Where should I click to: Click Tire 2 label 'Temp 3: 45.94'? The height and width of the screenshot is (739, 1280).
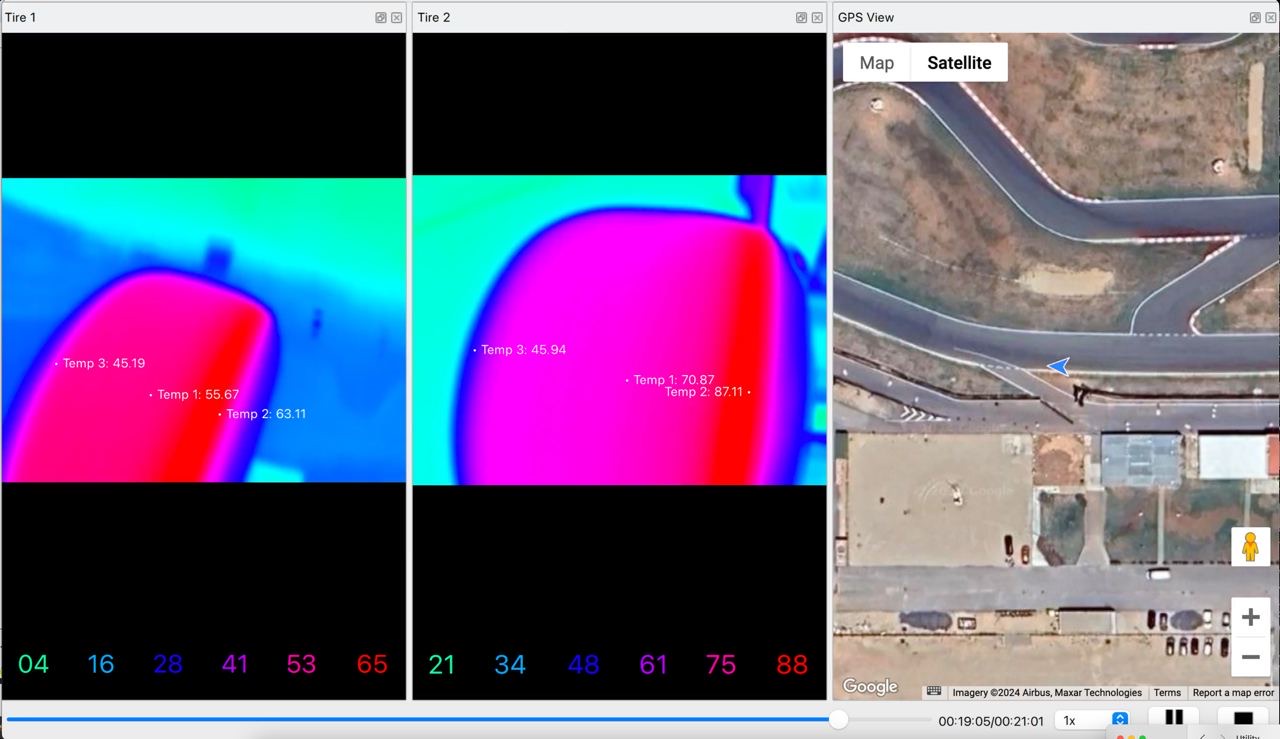pos(523,350)
